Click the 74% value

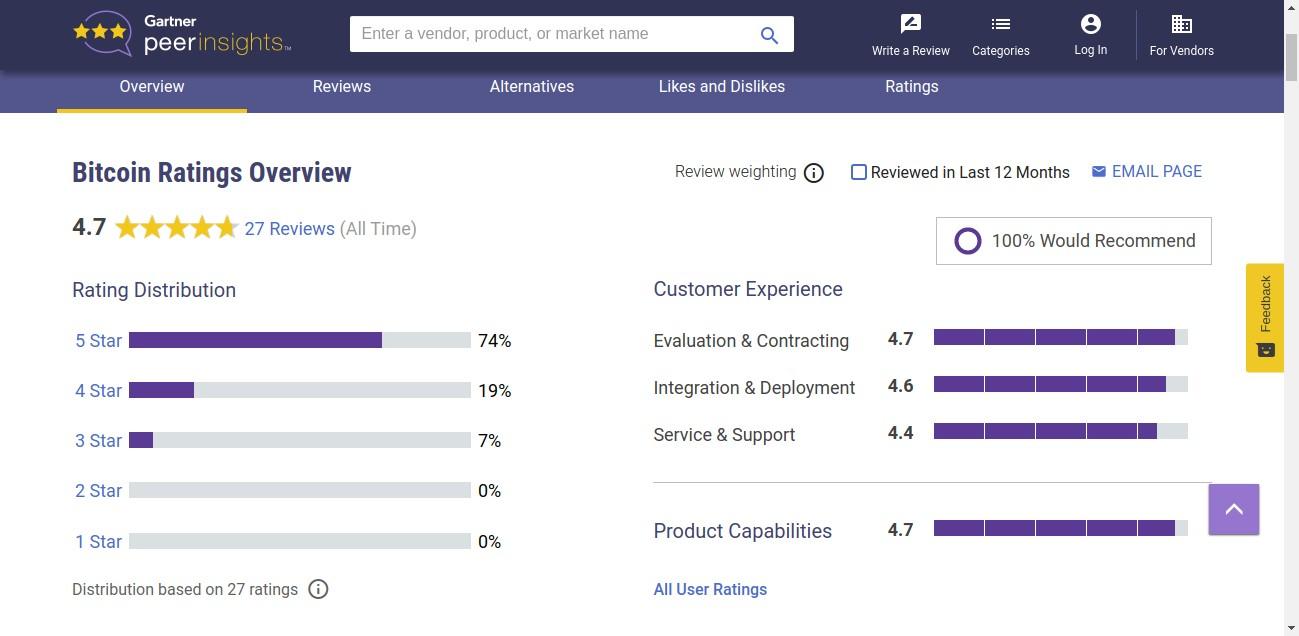coord(495,341)
